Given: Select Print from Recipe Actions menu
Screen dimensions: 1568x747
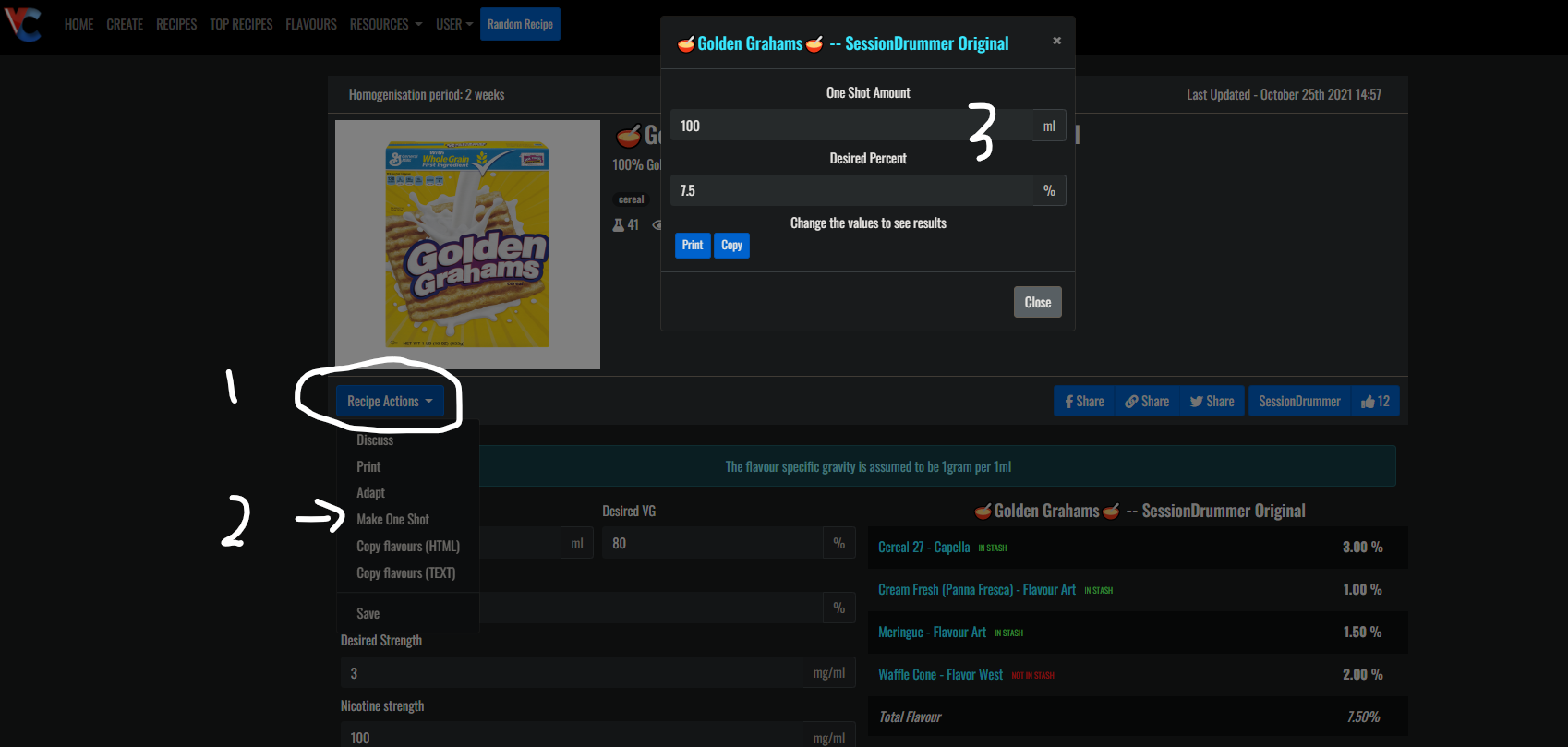Looking at the screenshot, I should click(368, 466).
